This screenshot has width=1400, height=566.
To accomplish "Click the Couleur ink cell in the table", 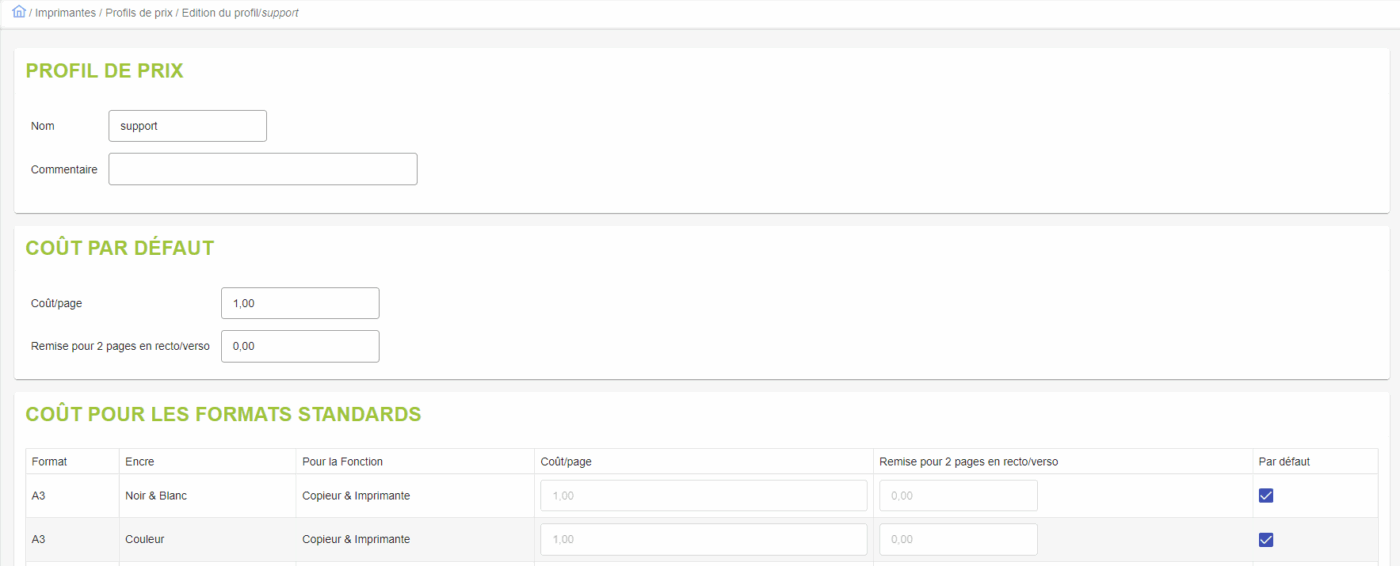I will [145, 539].
